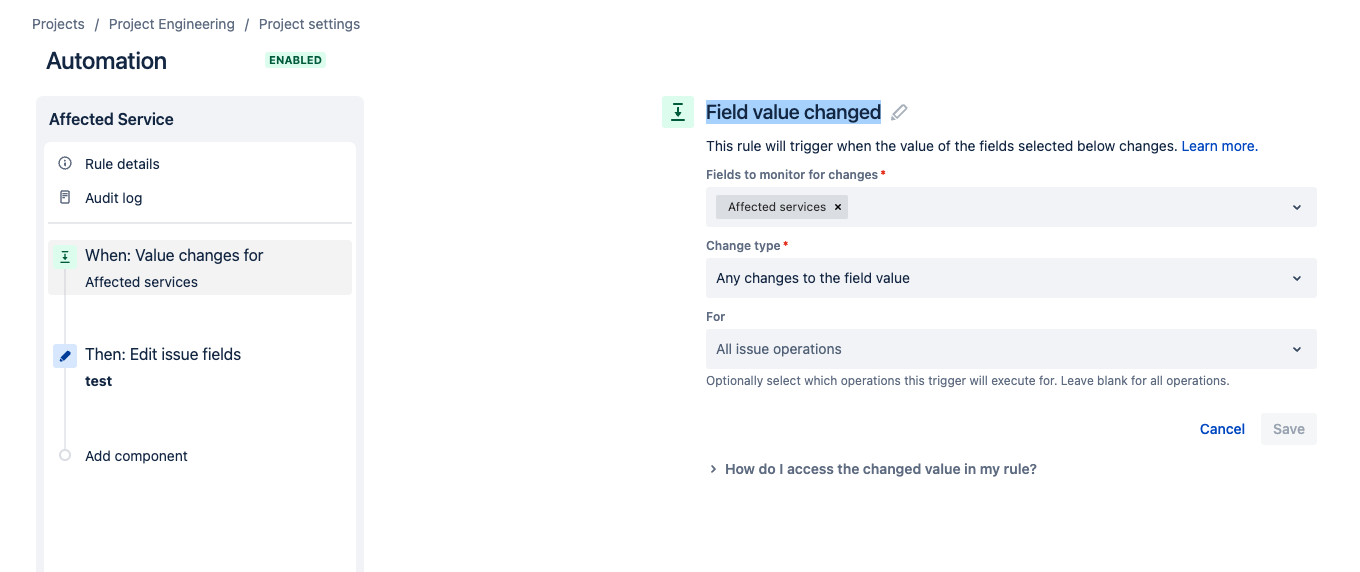Viewport: 1360px width, 572px height.
Task: Click the green Field value changed trigger icon
Action: click(678, 112)
